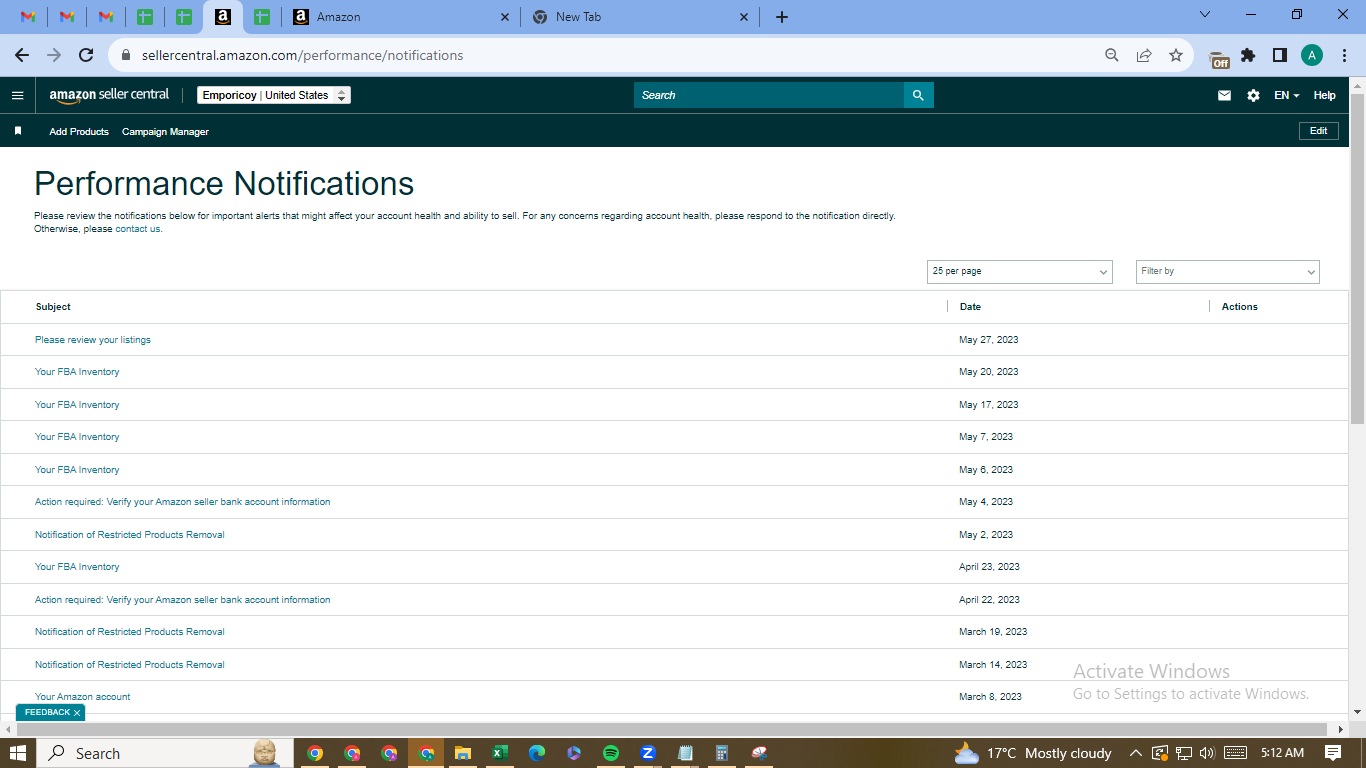Bookmark this page with the star
1366x768 pixels.
tap(1176, 55)
